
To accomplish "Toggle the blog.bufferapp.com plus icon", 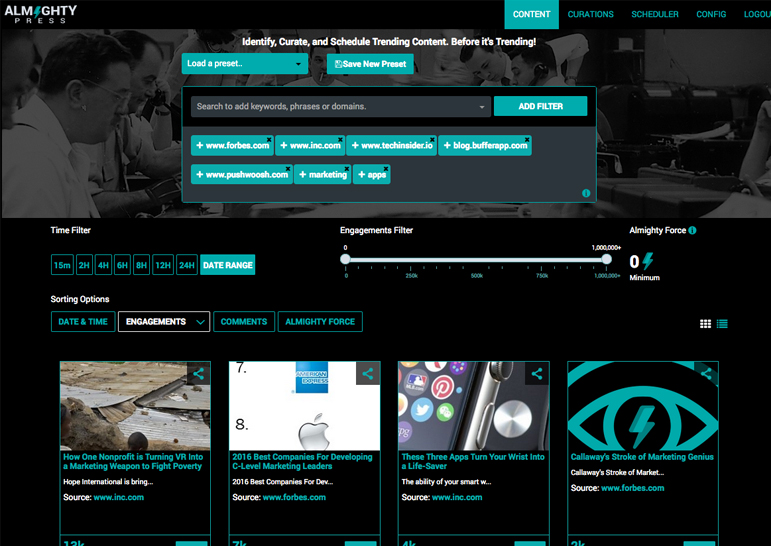I will coord(447,145).
